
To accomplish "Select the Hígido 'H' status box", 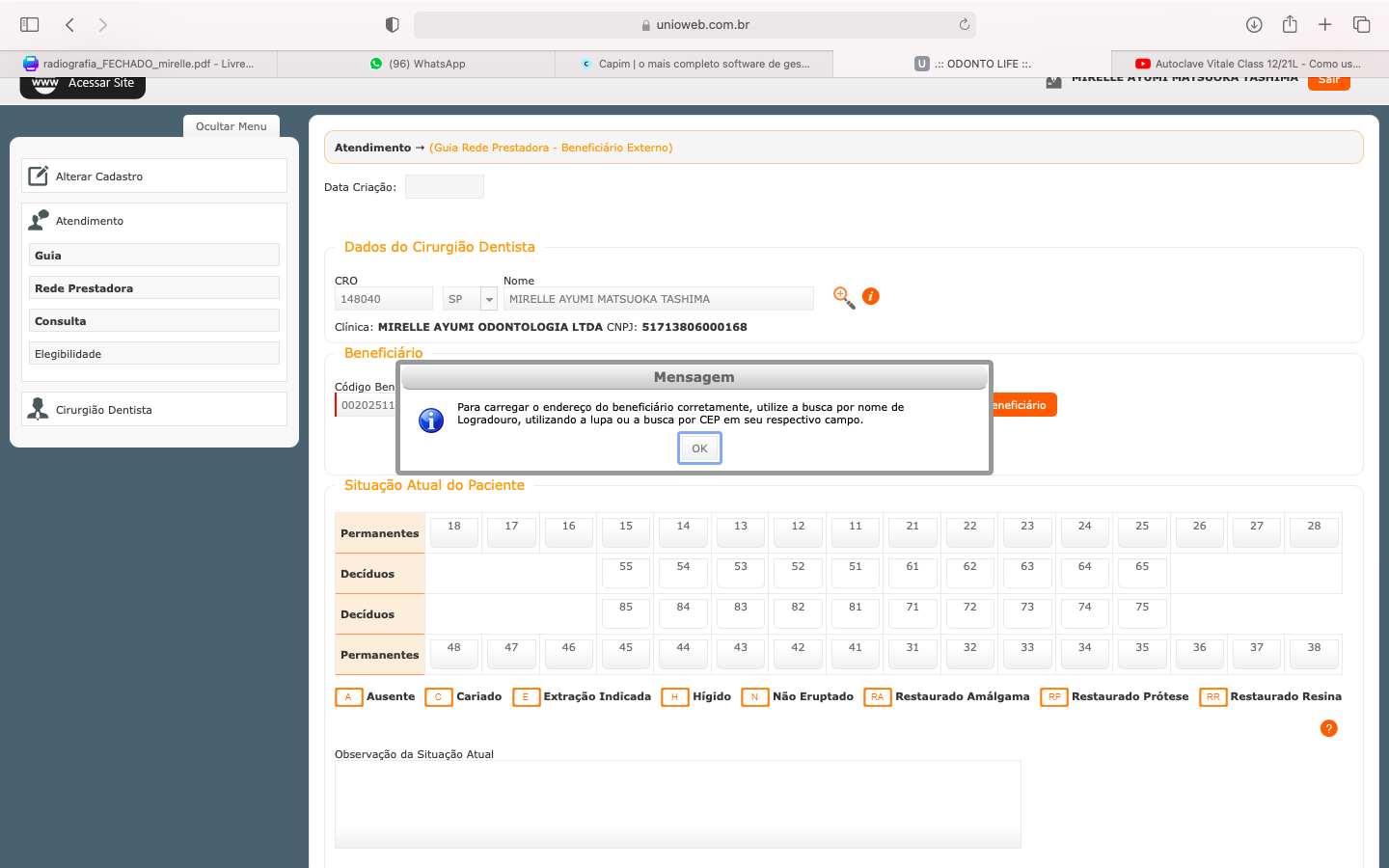I will coord(674,696).
